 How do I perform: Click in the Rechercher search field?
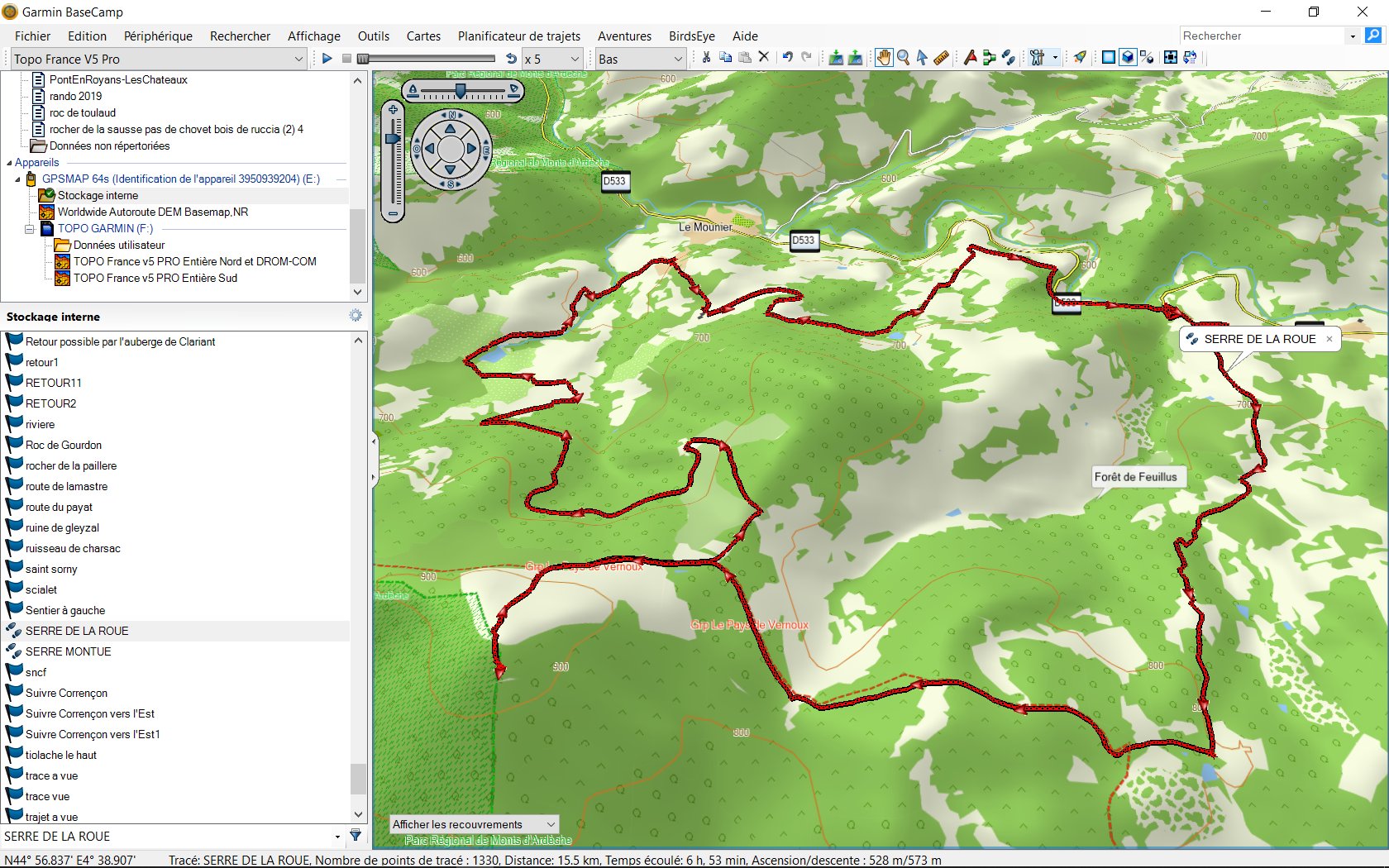(x=1263, y=36)
